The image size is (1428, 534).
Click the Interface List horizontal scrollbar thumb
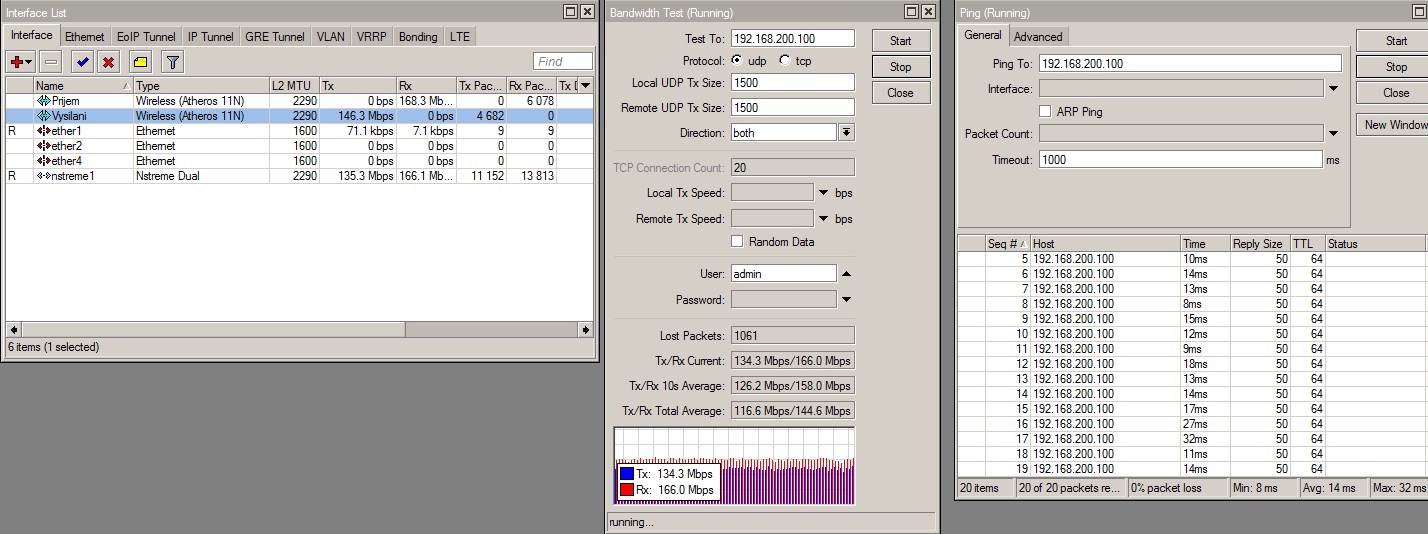pos(212,329)
